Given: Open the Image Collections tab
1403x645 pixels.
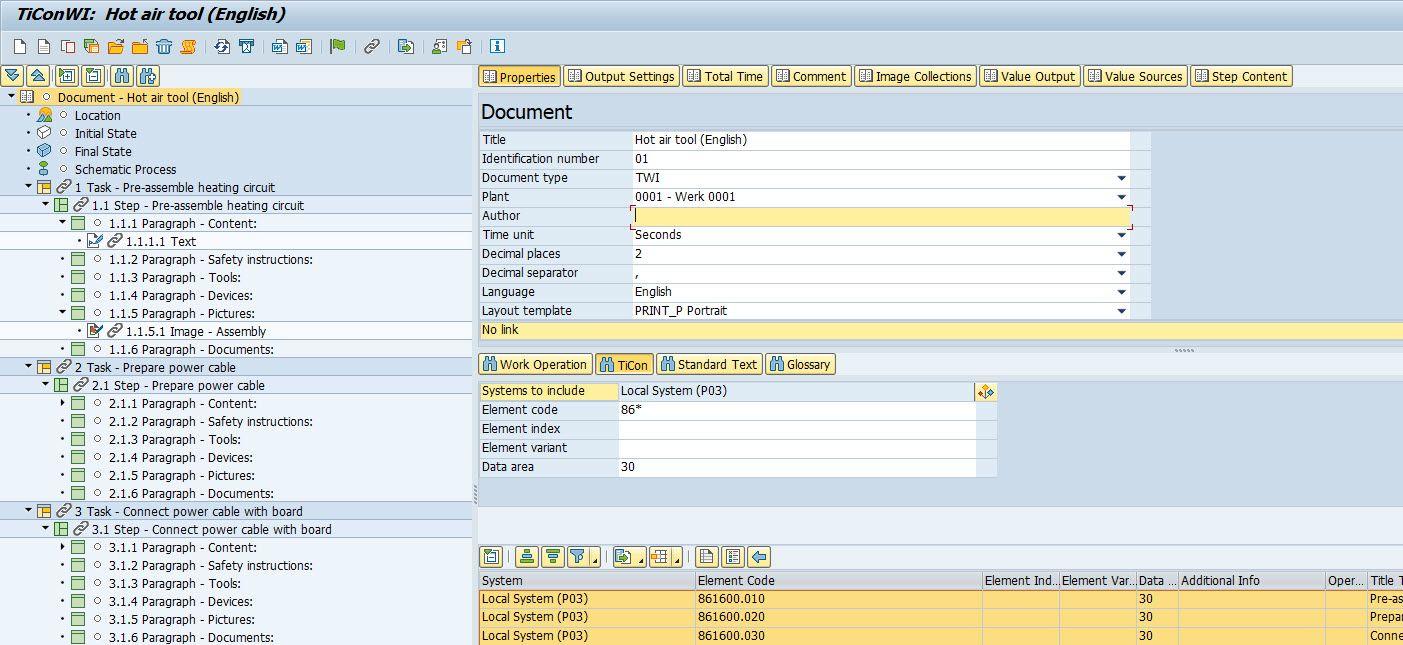Looking at the screenshot, I should click(914, 76).
